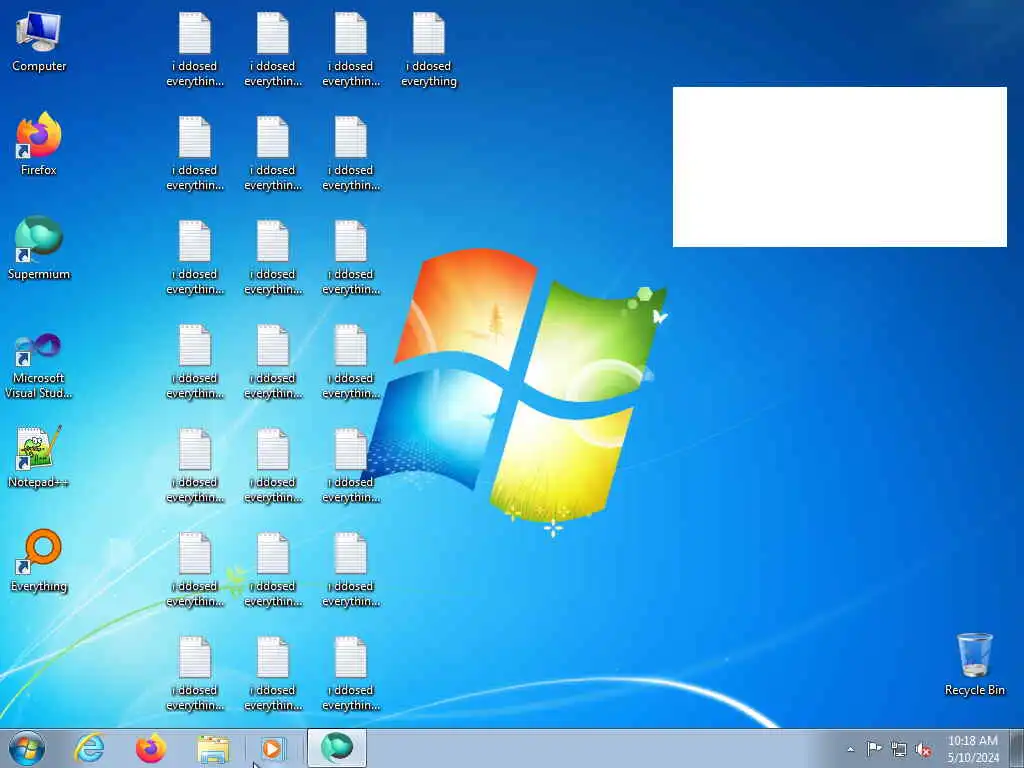Launch Internet Explorer from the taskbar
The image size is (1024, 768).
click(x=89, y=748)
